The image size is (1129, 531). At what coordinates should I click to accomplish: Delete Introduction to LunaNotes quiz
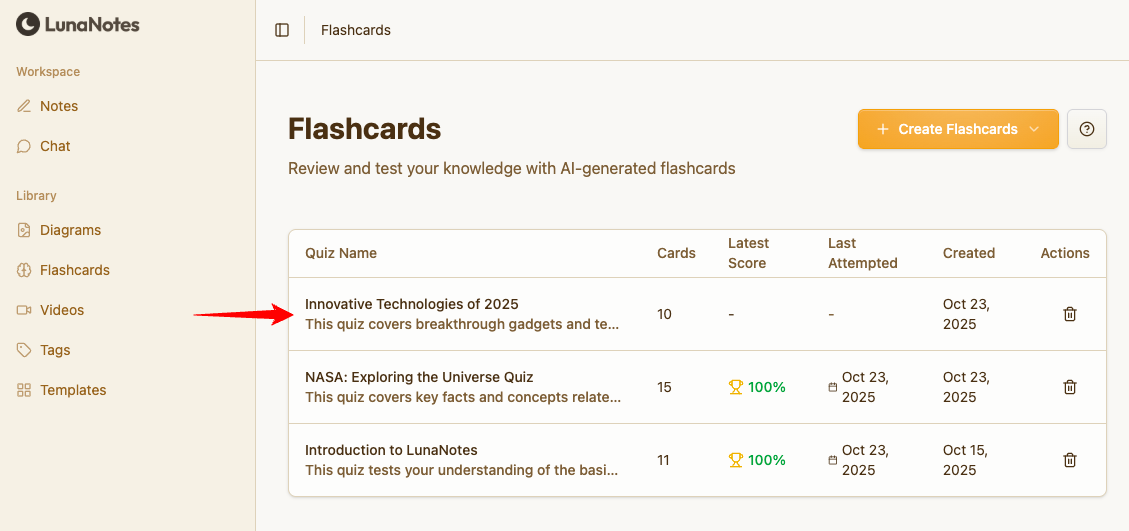coord(1069,460)
